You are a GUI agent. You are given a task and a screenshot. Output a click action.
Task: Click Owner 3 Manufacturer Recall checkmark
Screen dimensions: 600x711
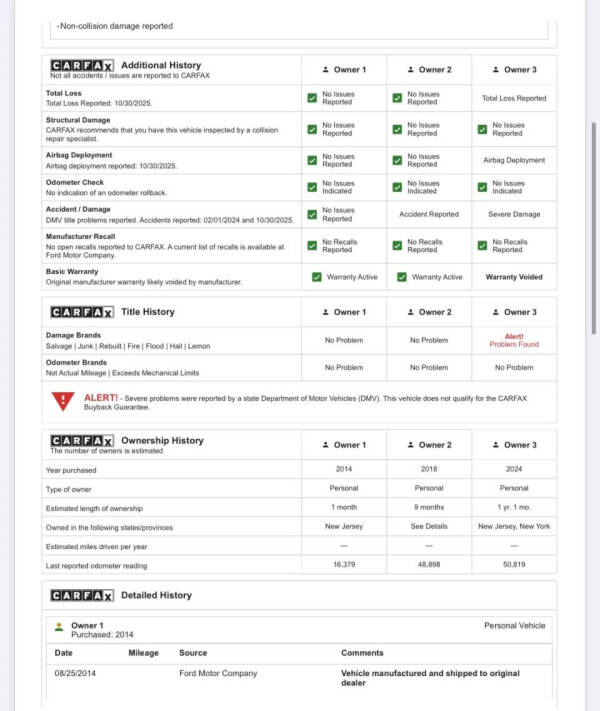click(x=482, y=246)
